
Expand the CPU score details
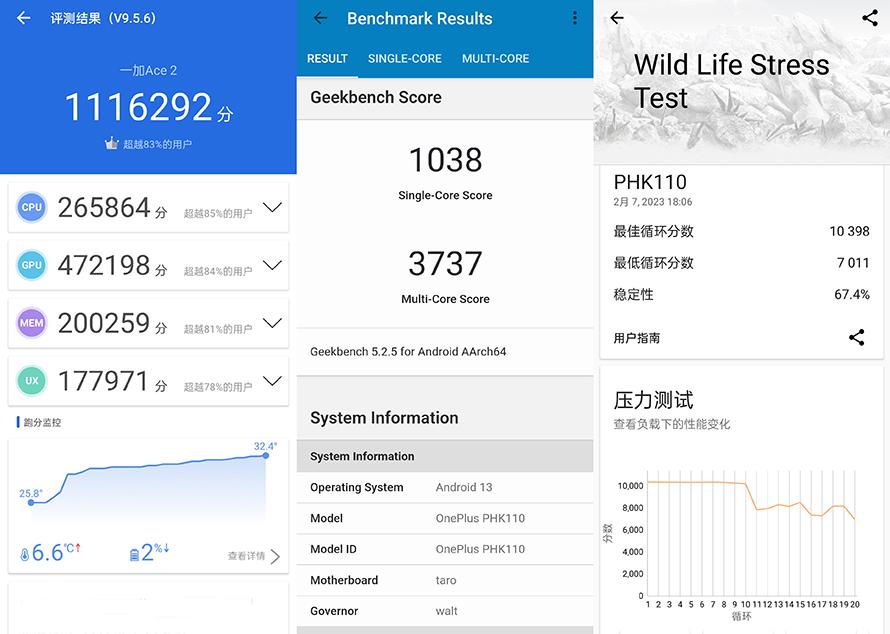click(272, 207)
